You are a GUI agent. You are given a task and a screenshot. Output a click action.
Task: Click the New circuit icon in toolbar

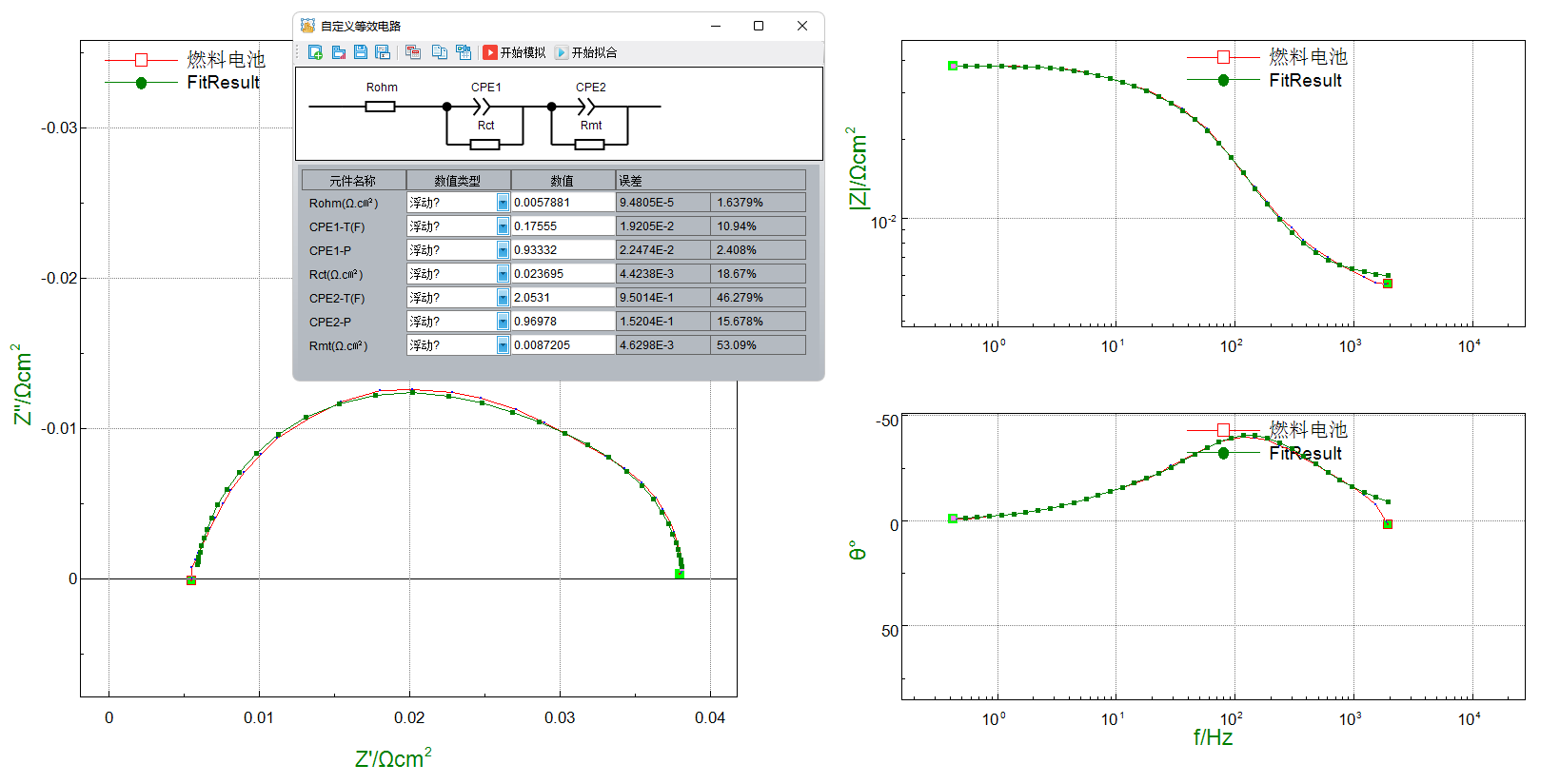click(x=315, y=52)
